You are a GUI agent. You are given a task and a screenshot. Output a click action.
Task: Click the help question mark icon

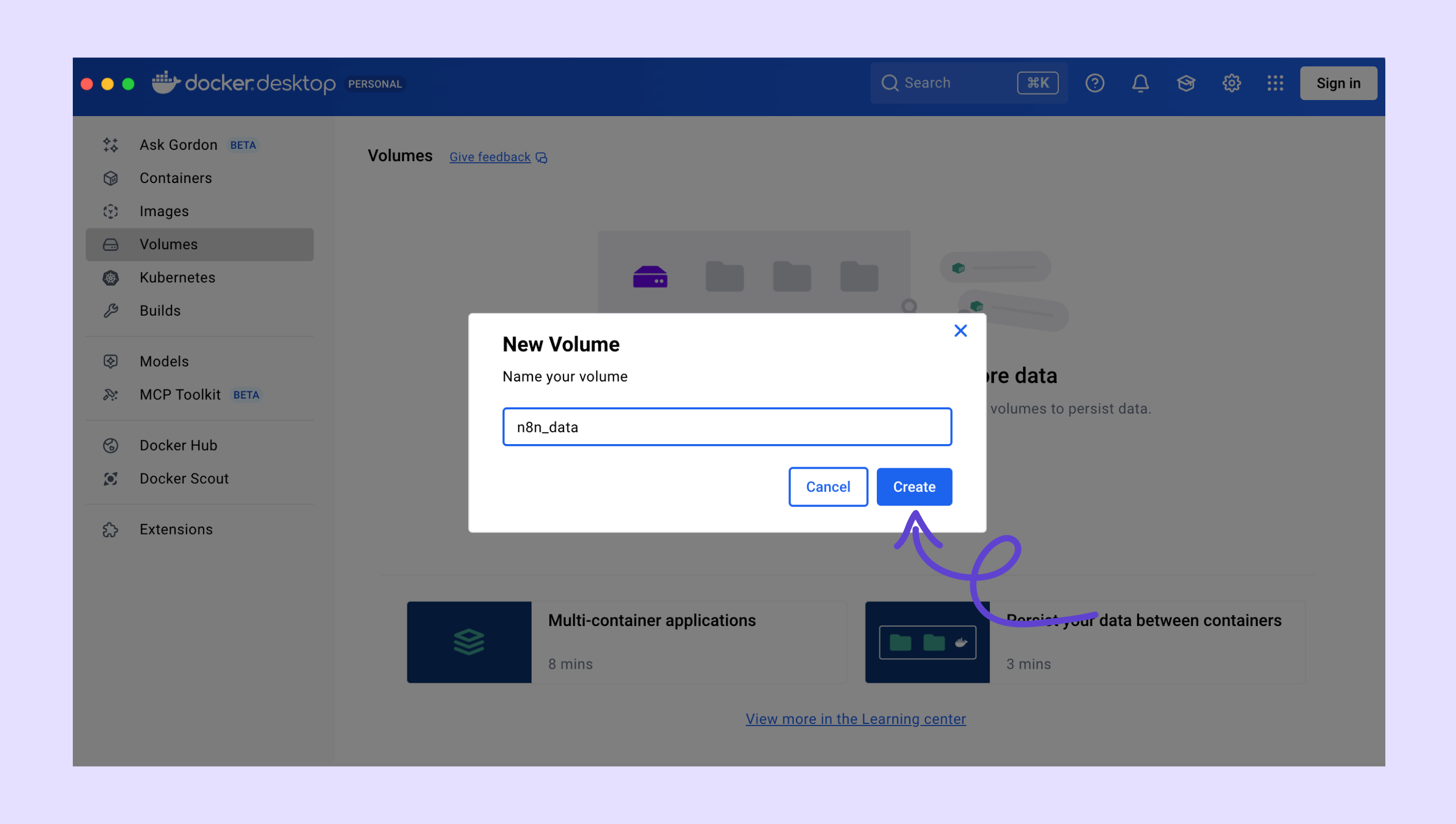coord(1094,83)
